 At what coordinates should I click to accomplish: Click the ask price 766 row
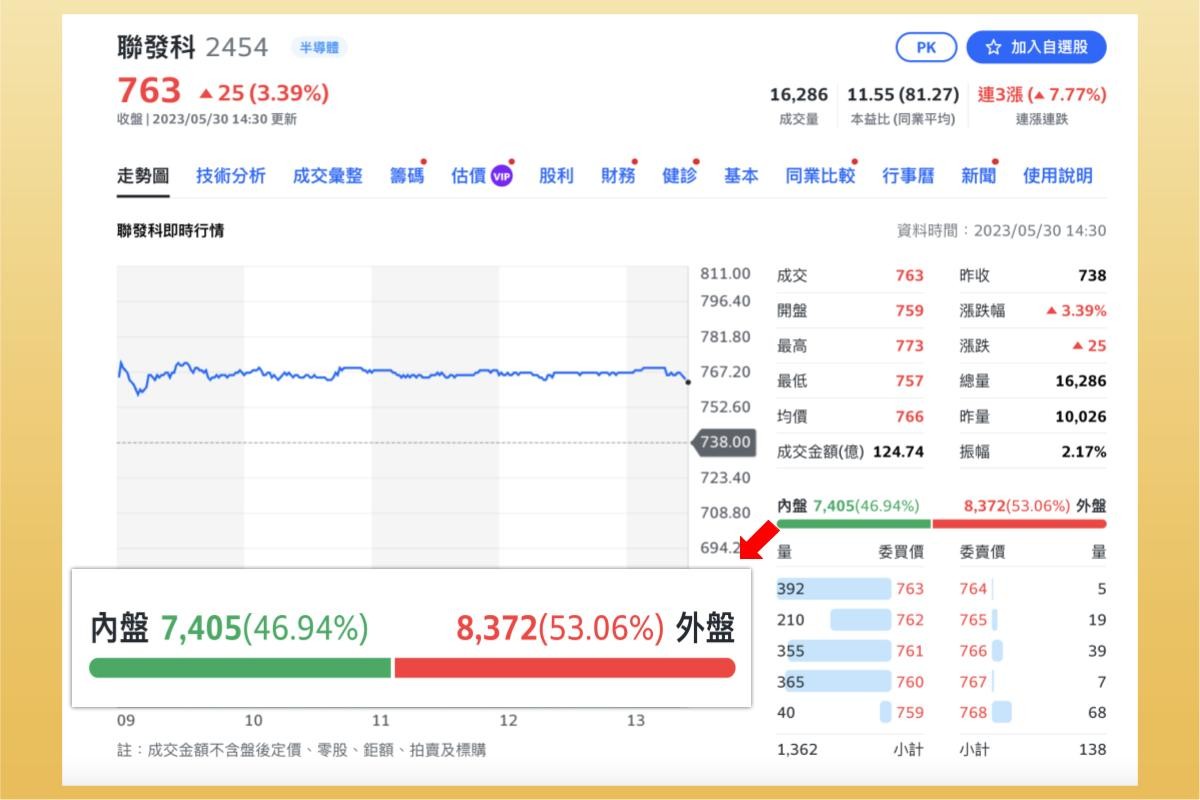coord(1033,651)
